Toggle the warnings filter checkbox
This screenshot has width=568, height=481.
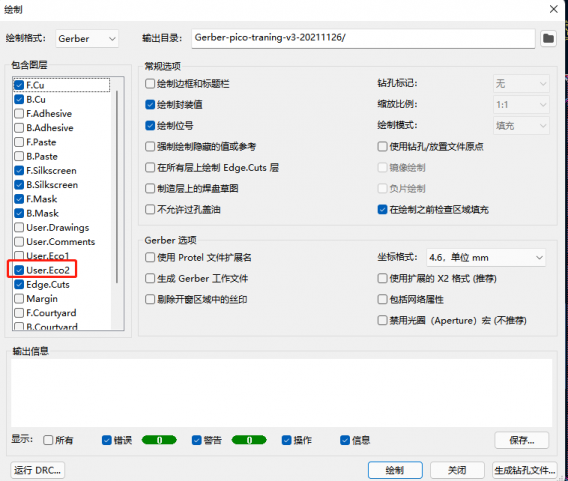(x=197, y=440)
